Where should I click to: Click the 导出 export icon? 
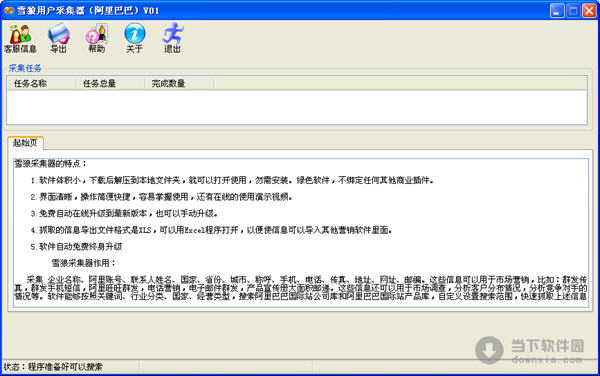pos(59,38)
